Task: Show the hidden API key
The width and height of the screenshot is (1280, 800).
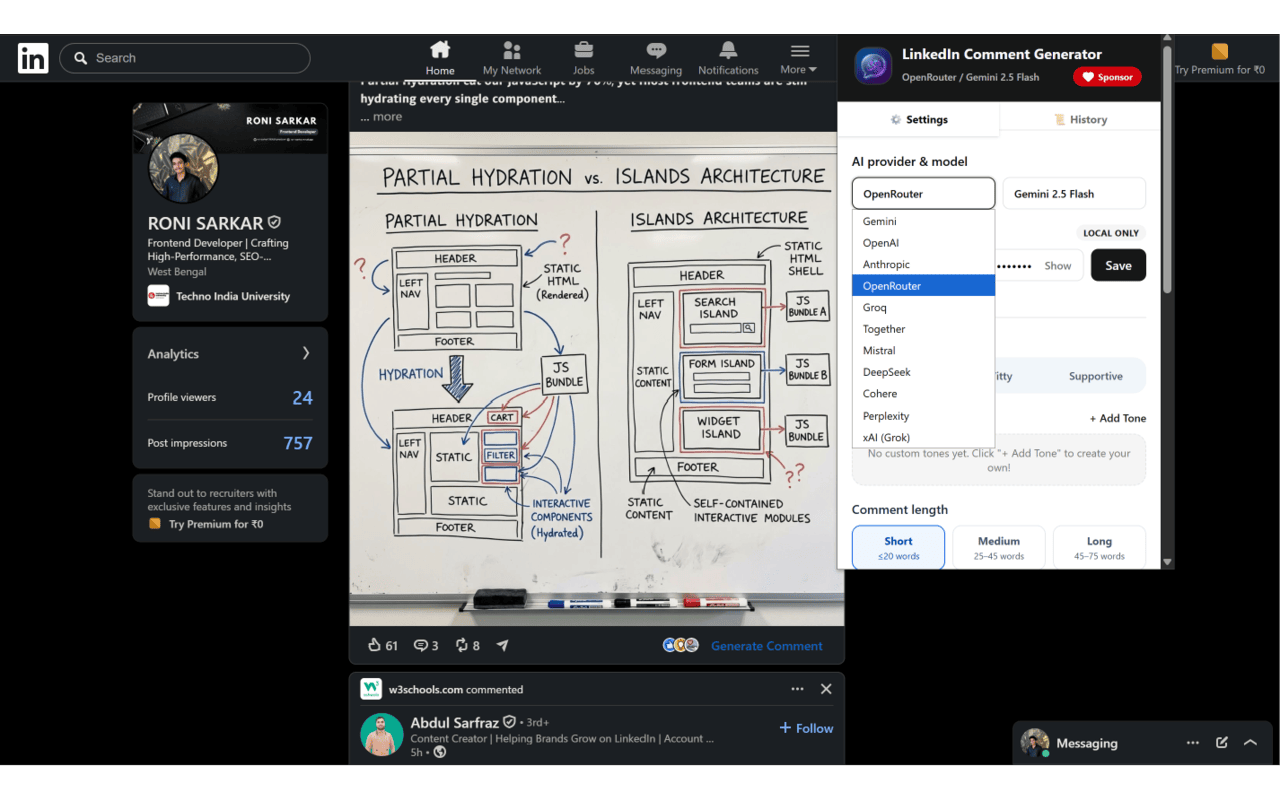Action: click(1057, 266)
